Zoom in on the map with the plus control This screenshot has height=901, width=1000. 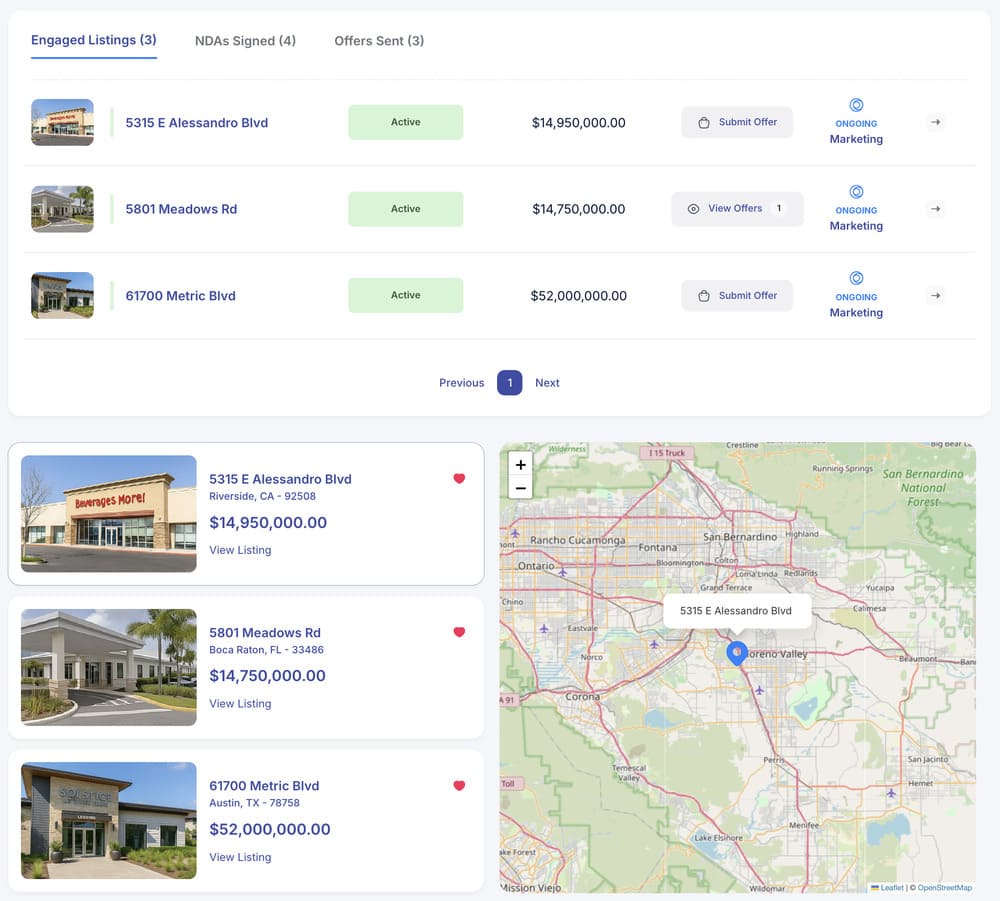[520, 464]
